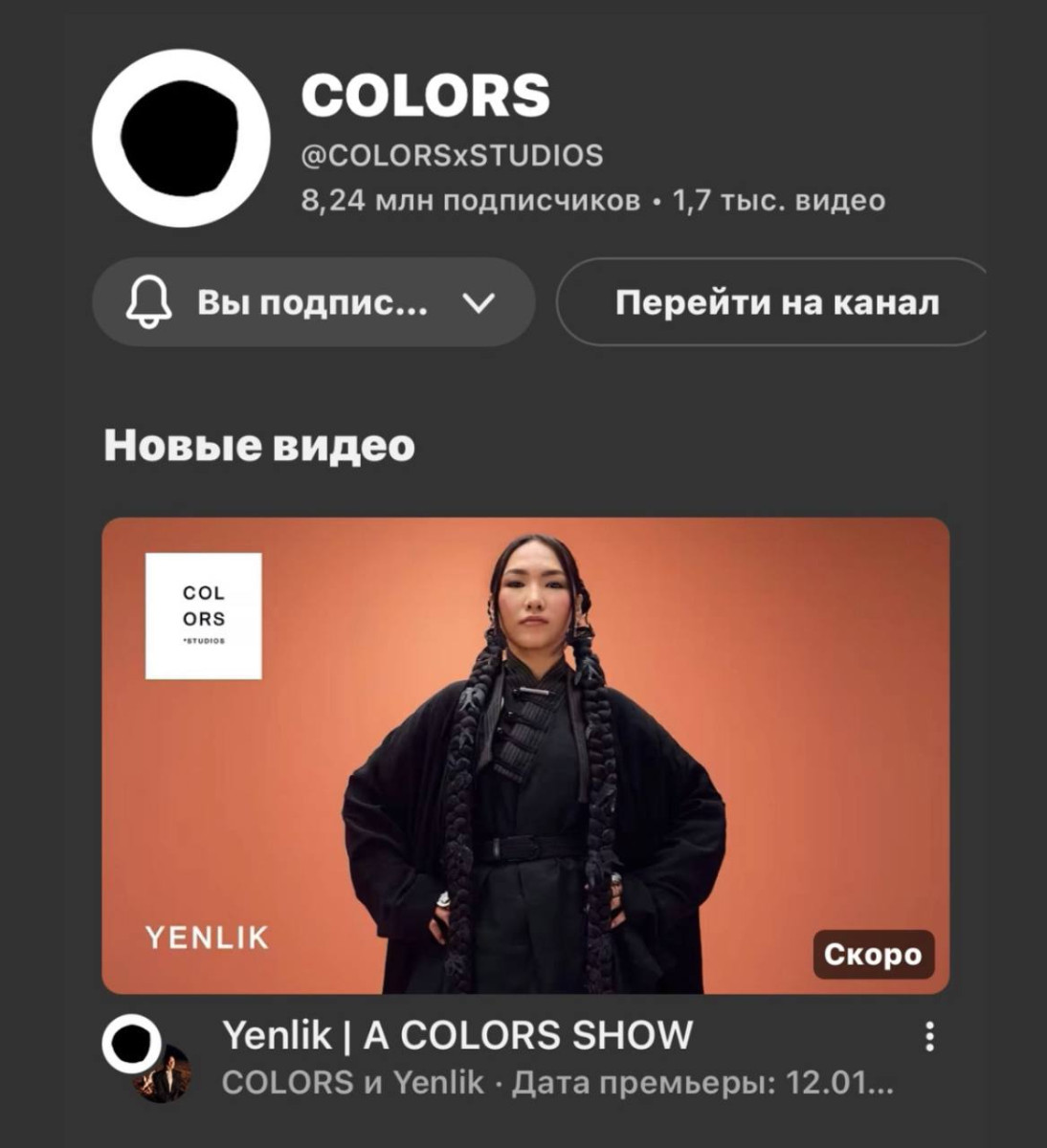The image size is (1047, 1148).
Task: Select the Новые видео section heading
Action: pyautogui.click(x=259, y=446)
